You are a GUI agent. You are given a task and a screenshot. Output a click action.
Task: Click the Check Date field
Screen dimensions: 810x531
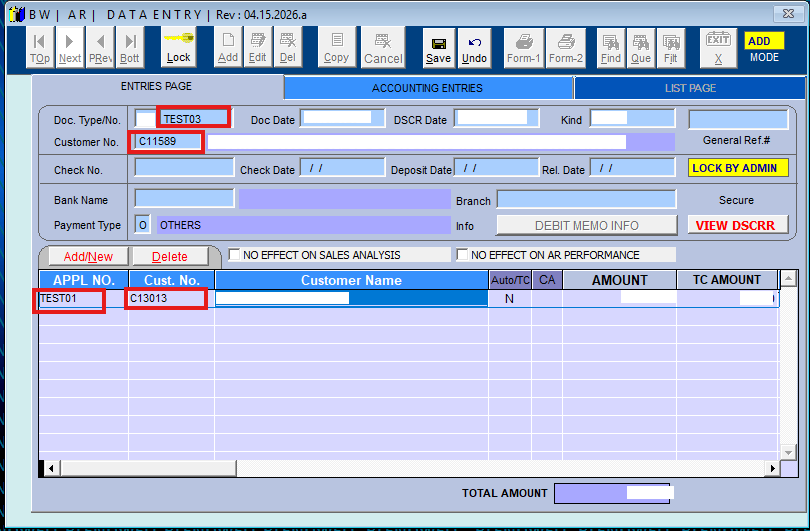pyautogui.click(x=343, y=168)
